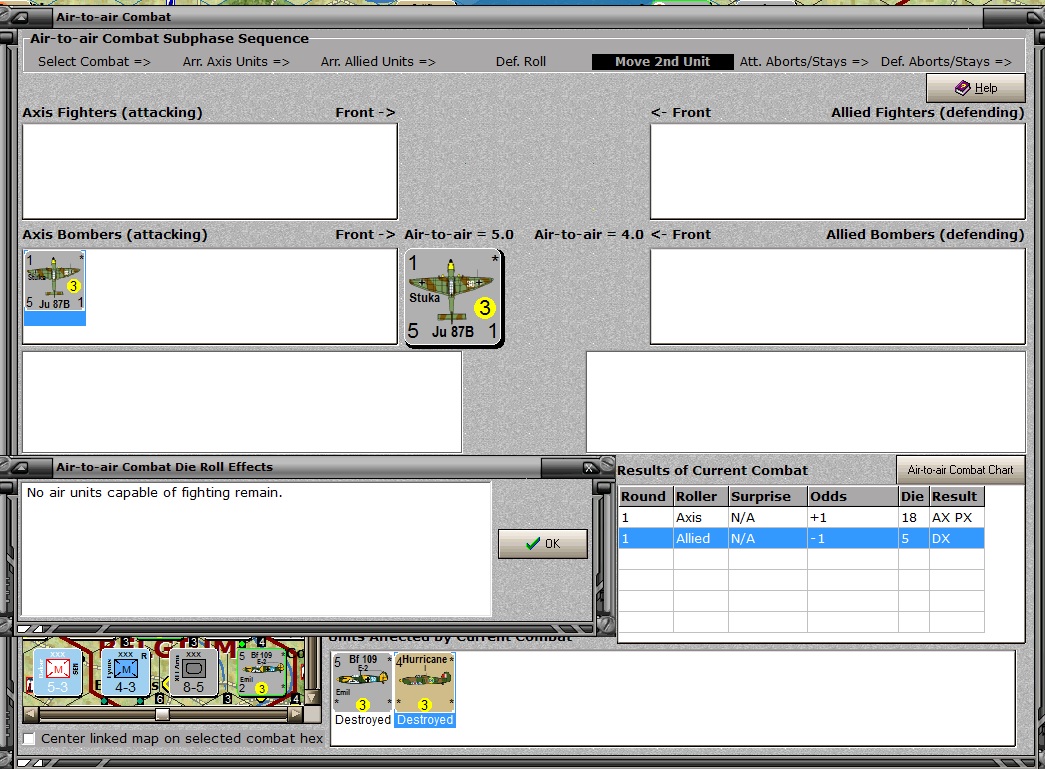Click the Die column header
Image resolution: width=1045 pixels, height=769 pixels.
[x=913, y=496]
